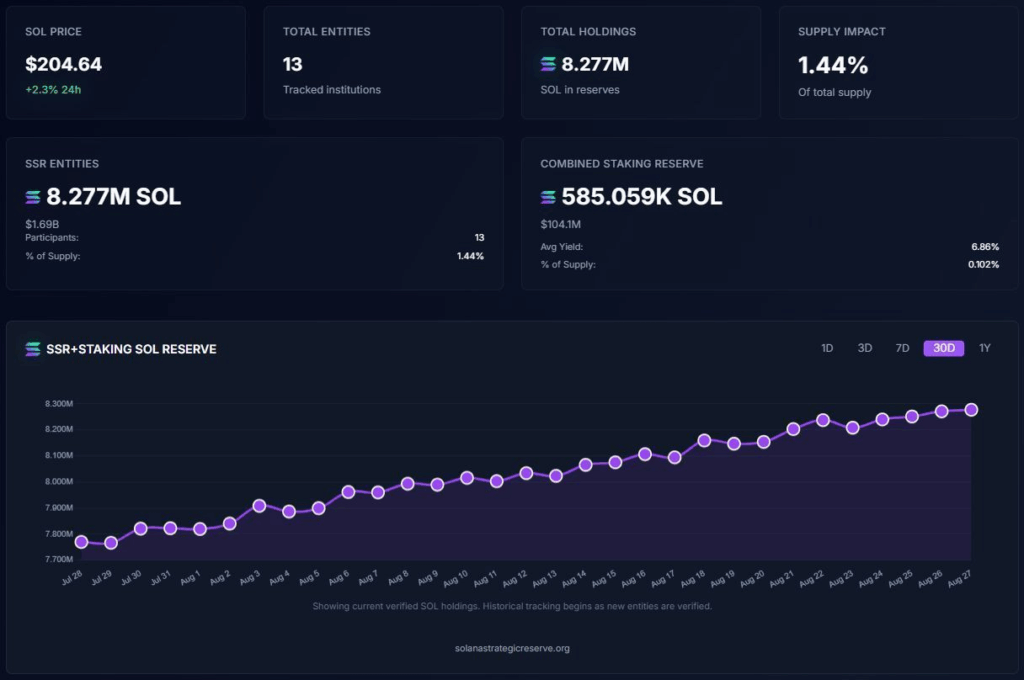This screenshot has width=1024, height=680.
Task: Click the 585.059K SOL staking reserve figure
Action: tap(642, 197)
